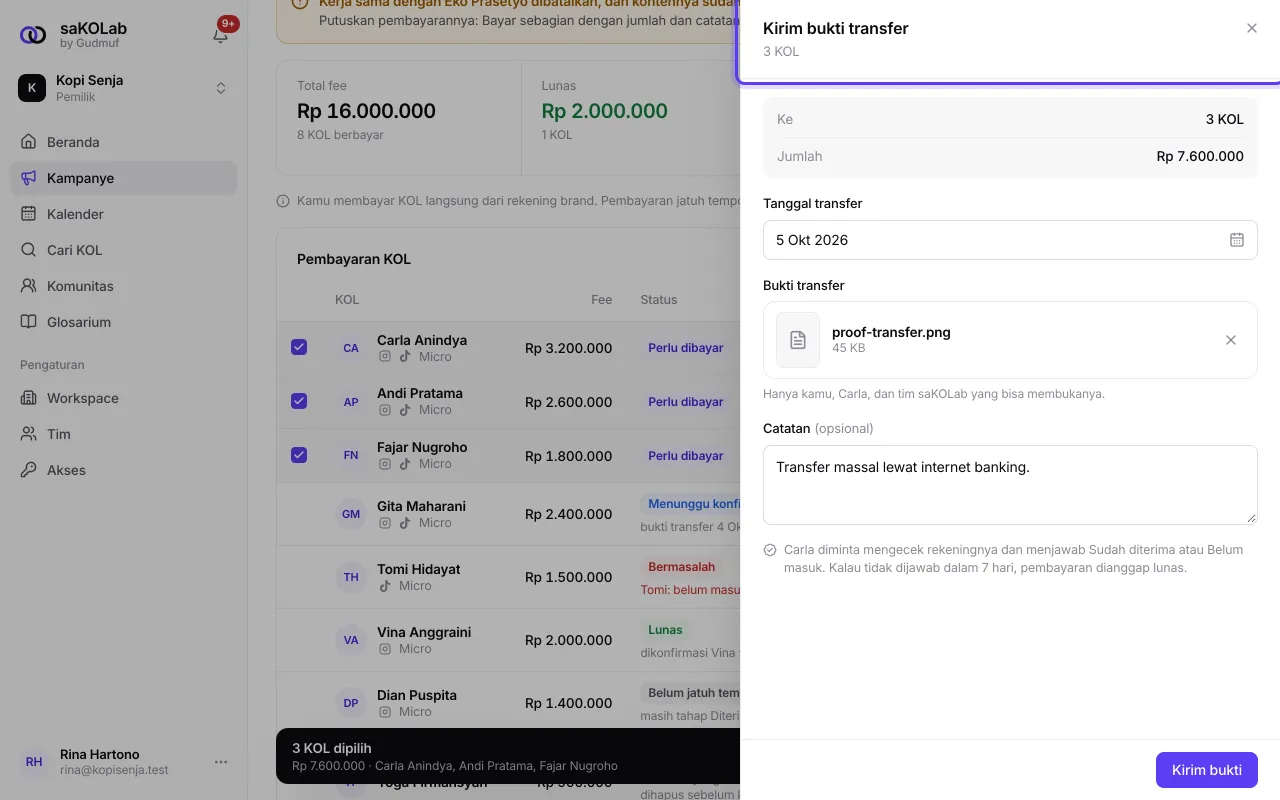The width and height of the screenshot is (1280, 800).
Task: Go to Beranda in the sidebar
Action: point(124,142)
